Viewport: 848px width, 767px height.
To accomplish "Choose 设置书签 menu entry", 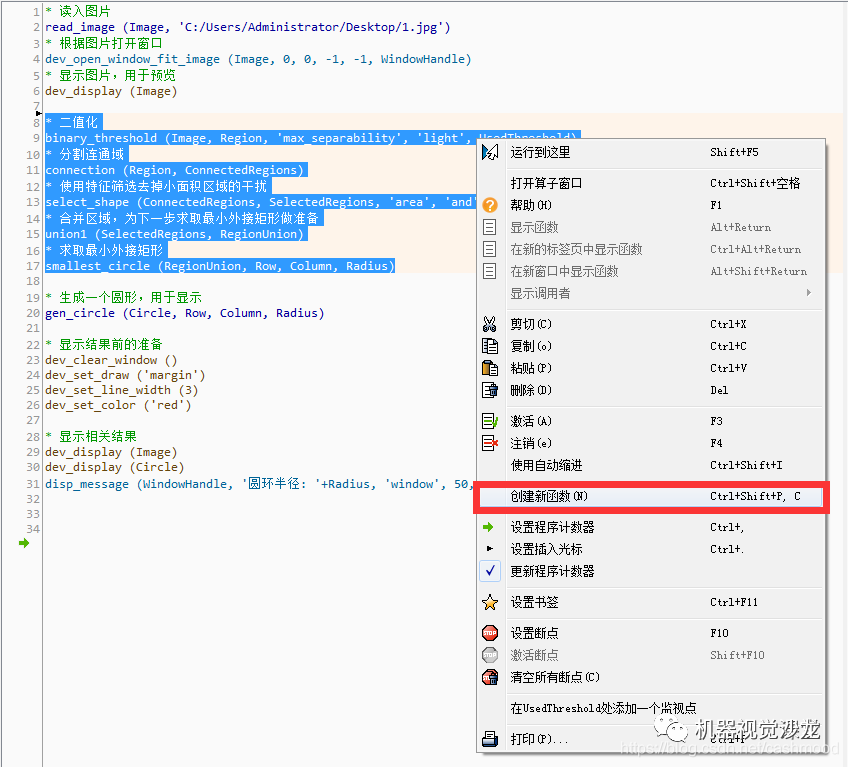I will click(651, 602).
